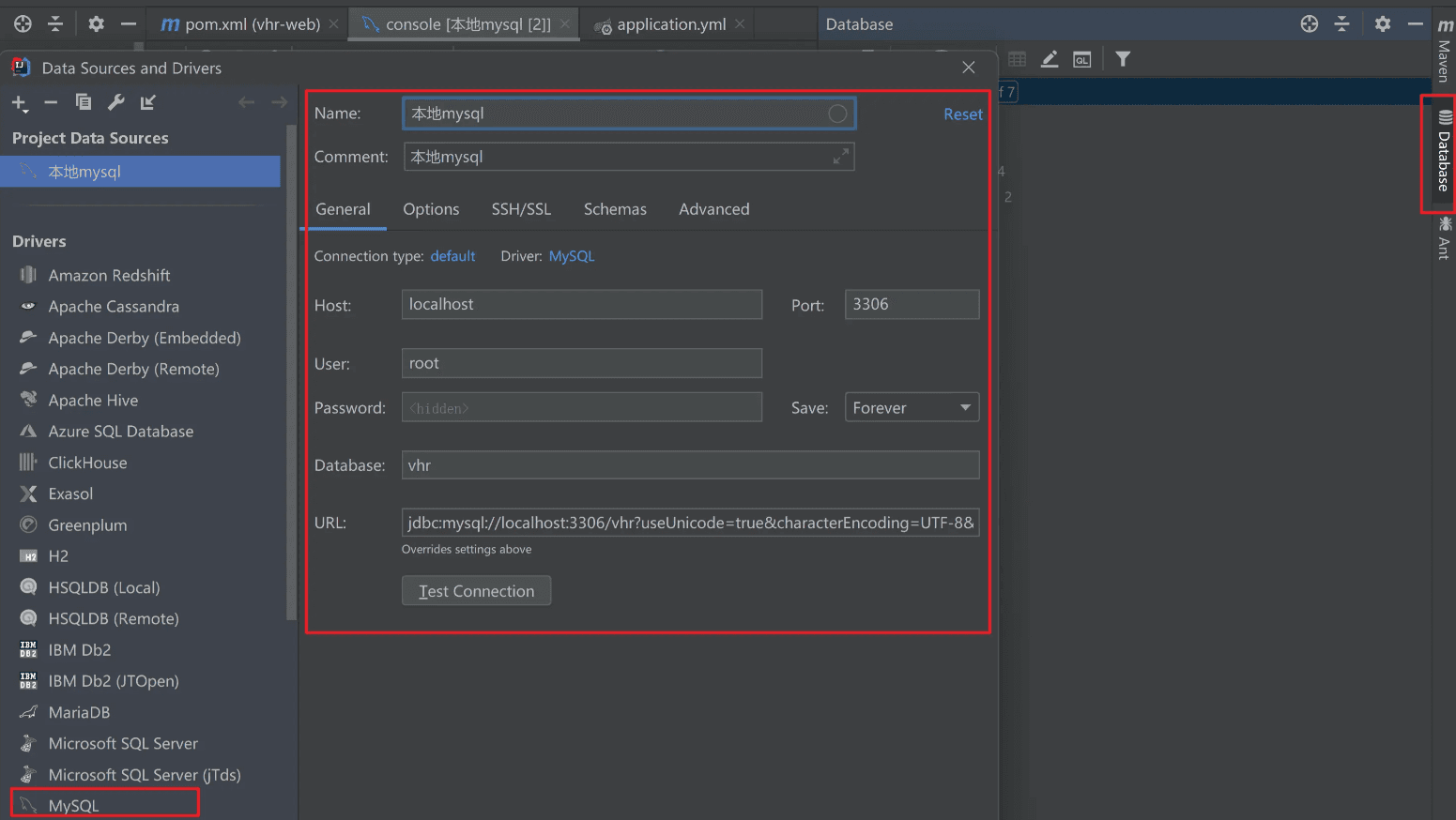Image resolution: width=1456 pixels, height=820 pixels.
Task: Select Azure SQL Database driver
Action: coord(121,431)
